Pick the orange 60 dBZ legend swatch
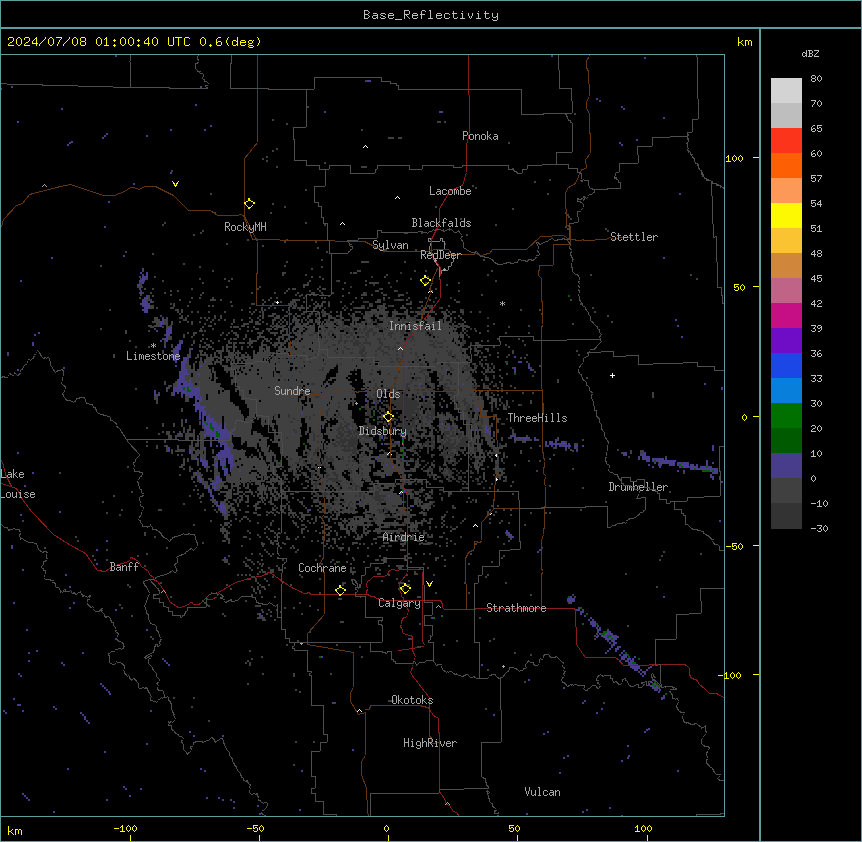 pos(786,165)
